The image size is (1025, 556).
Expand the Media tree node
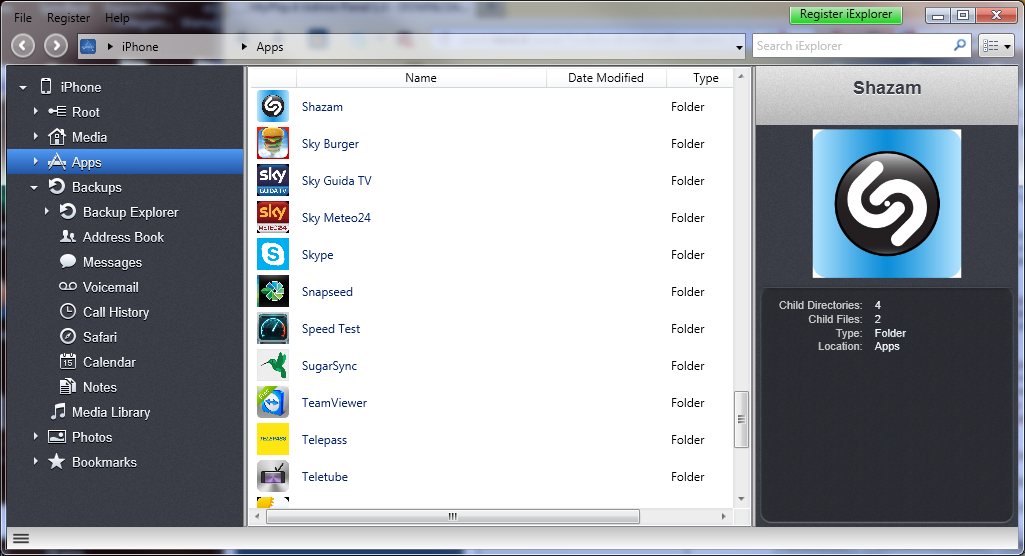pyautogui.click(x=35, y=137)
